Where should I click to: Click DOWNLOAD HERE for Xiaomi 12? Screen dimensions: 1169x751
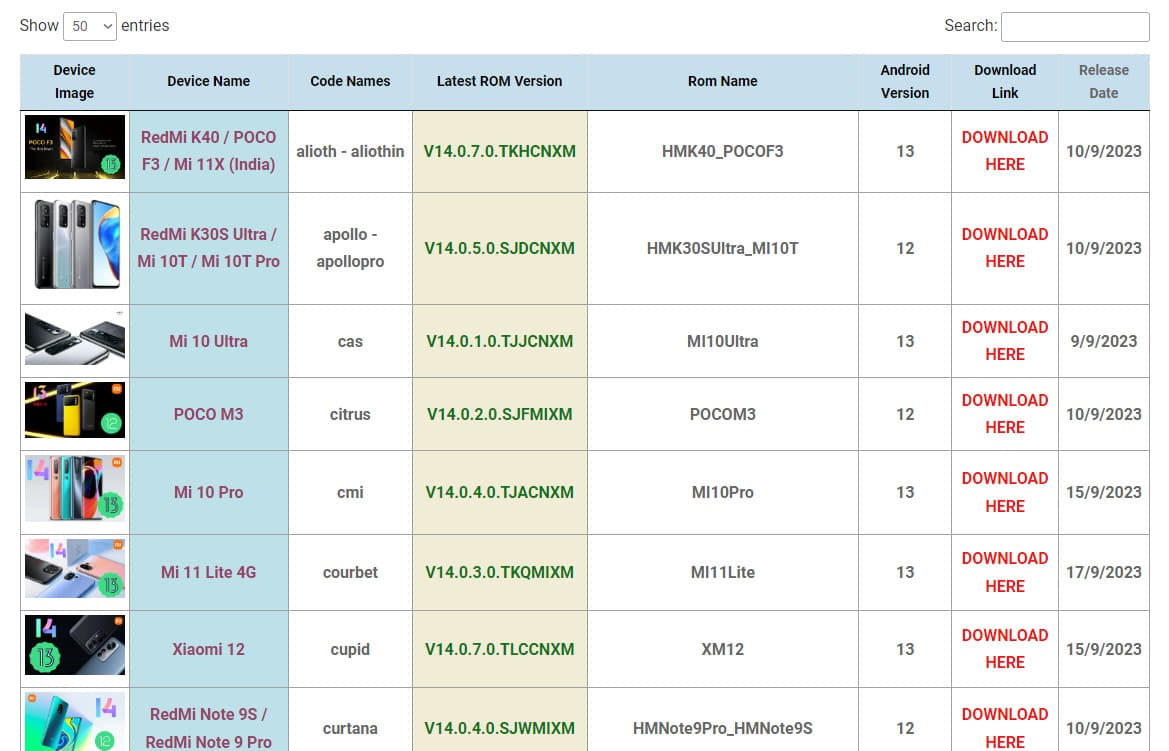(x=1004, y=649)
